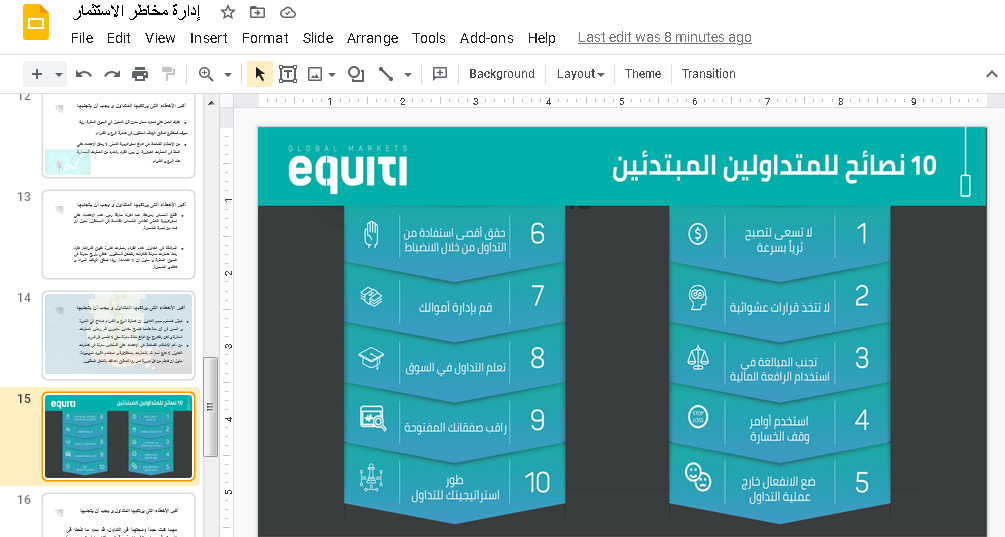Click the Background button
The width and height of the screenshot is (1005, 537).
[502, 74]
